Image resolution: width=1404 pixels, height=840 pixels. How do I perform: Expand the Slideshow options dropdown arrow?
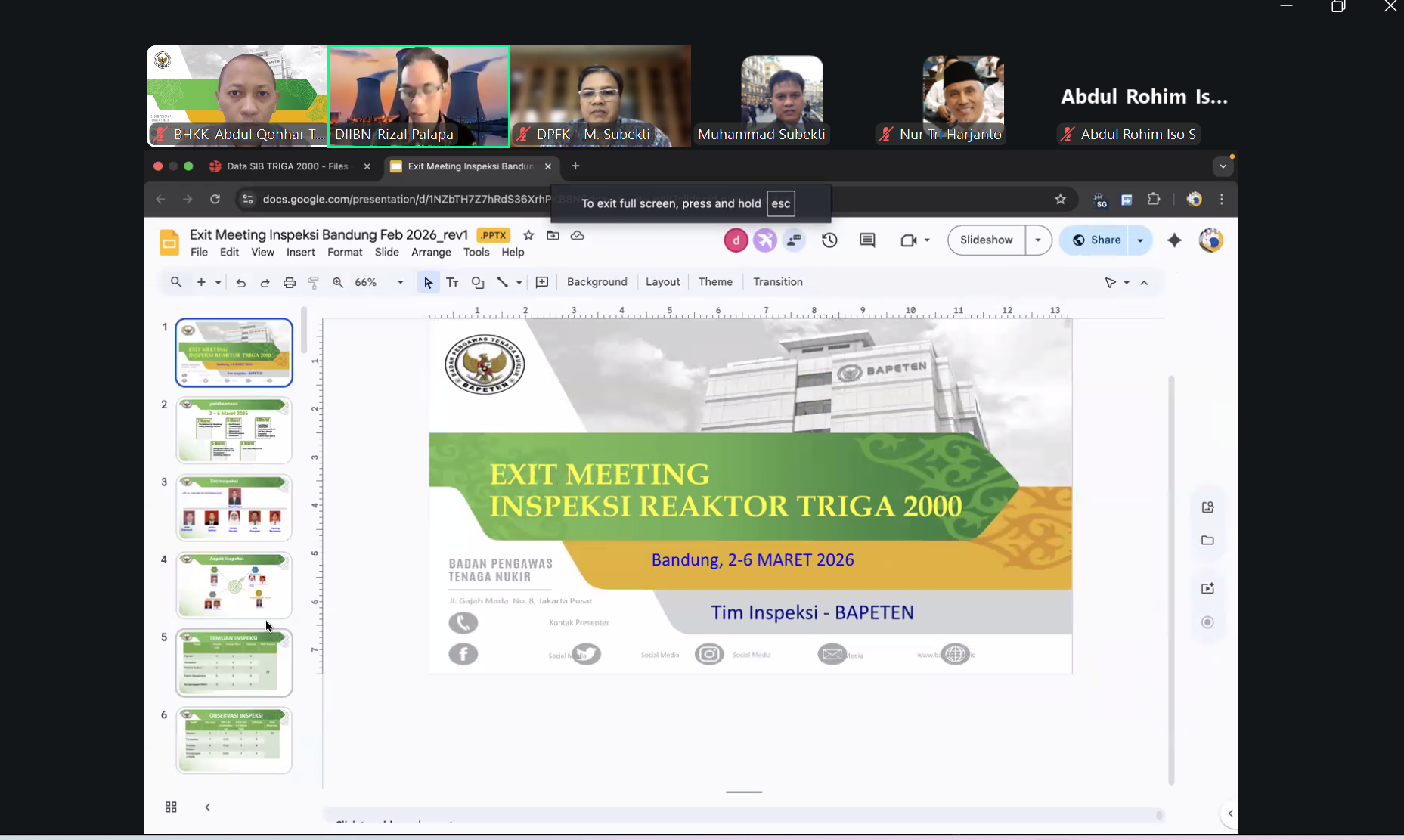click(x=1038, y=240)
